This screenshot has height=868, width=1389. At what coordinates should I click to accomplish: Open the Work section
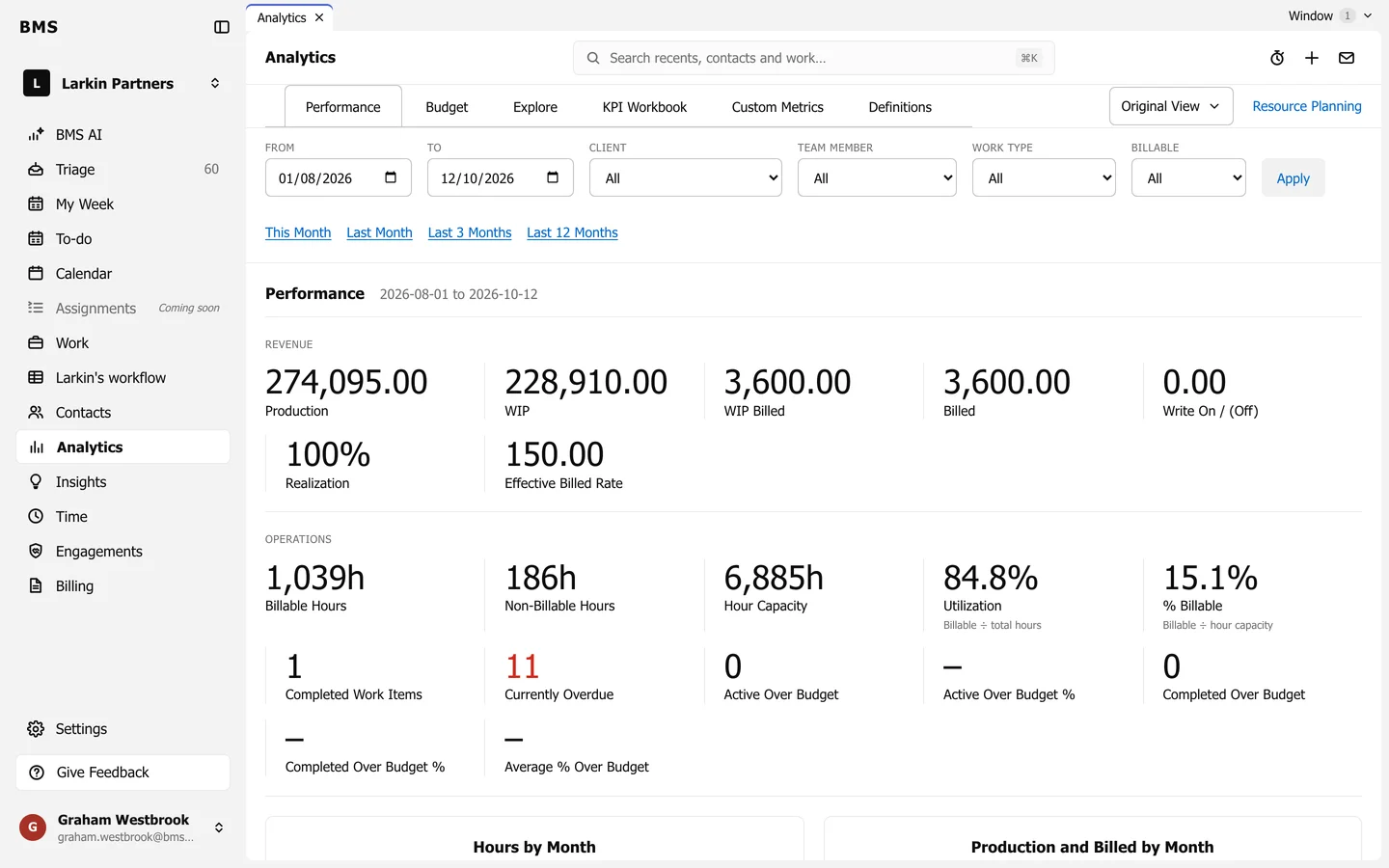(x=123, y=343)
